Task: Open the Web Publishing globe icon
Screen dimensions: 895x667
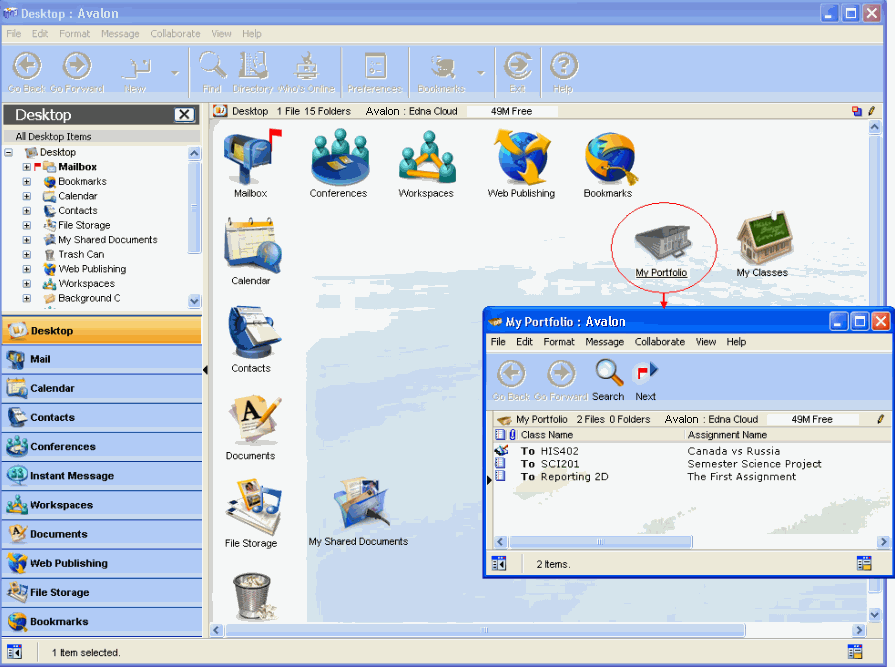Action: (521, 158)
